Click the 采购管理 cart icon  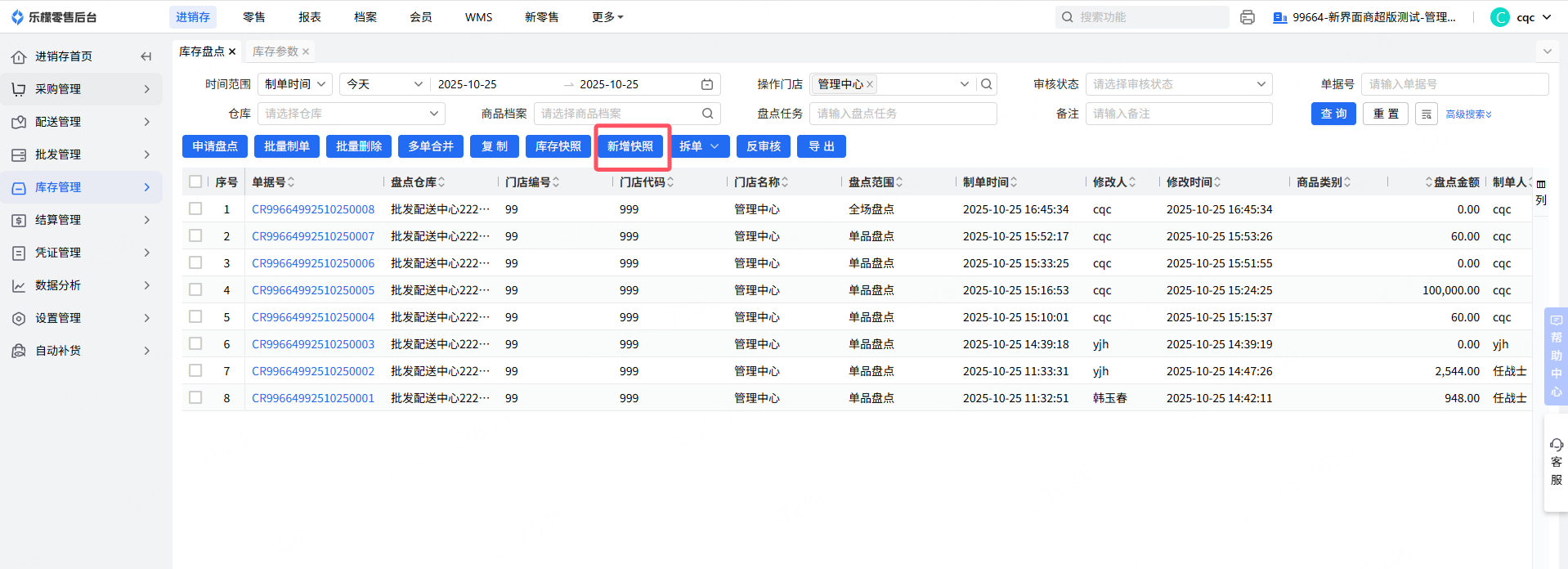coord(19,89)
